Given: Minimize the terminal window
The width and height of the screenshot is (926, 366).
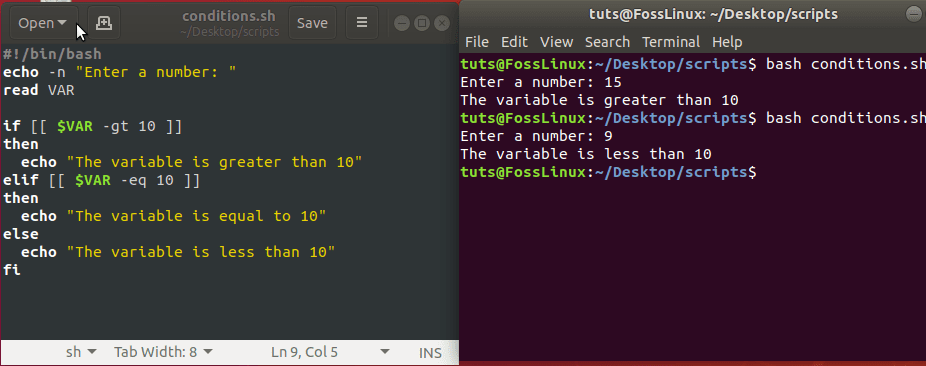Looking at the screenshot, I should coord(915,15).
